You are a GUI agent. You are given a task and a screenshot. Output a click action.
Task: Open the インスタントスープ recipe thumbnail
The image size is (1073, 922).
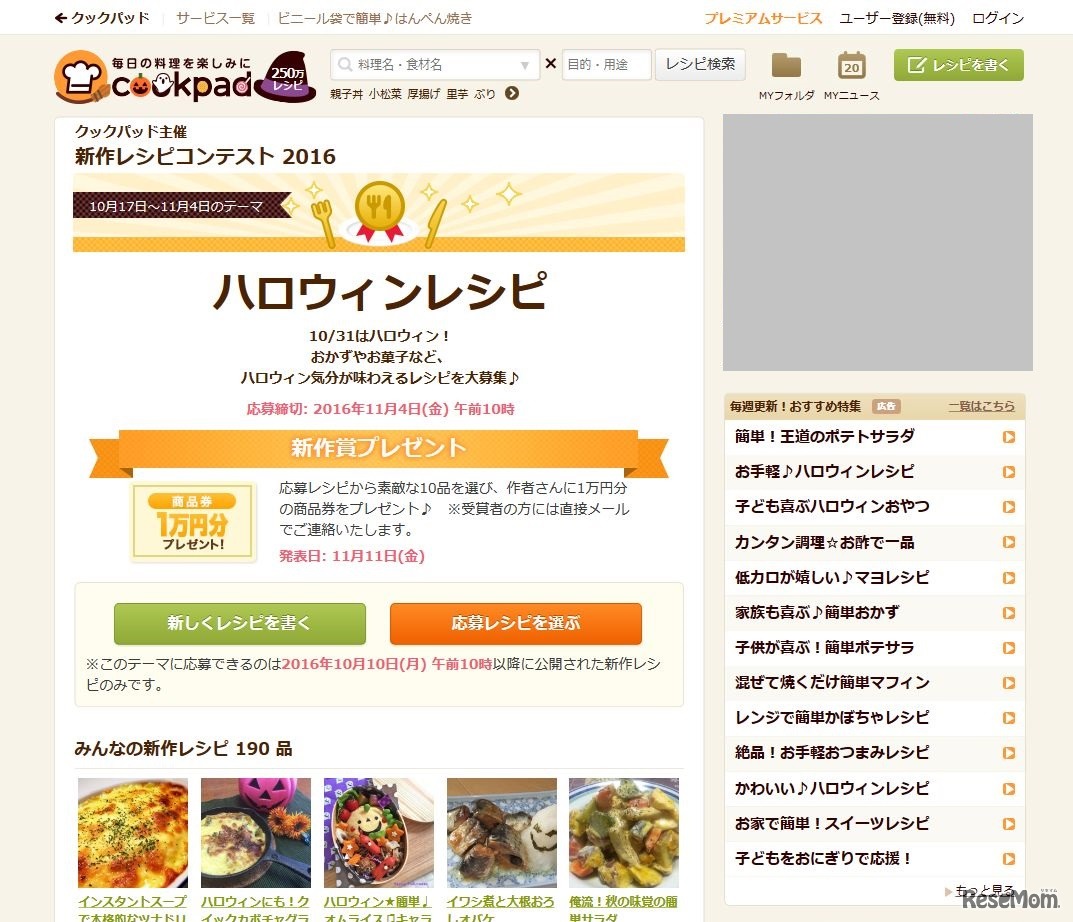[x=132, y=832]
